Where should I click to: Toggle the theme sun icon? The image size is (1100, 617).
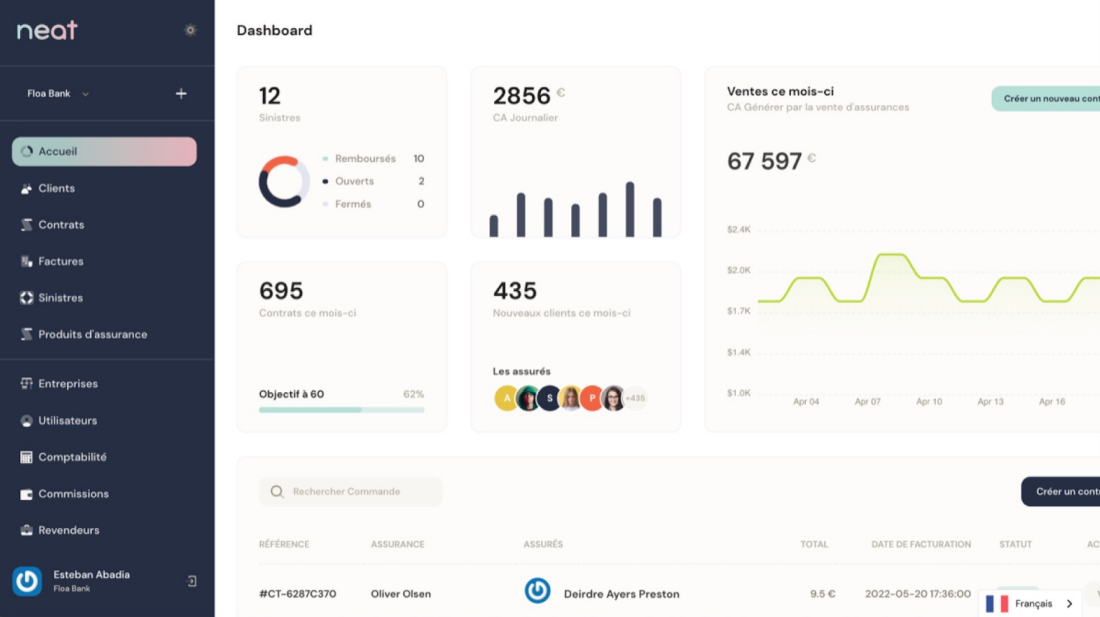(190, 30)
